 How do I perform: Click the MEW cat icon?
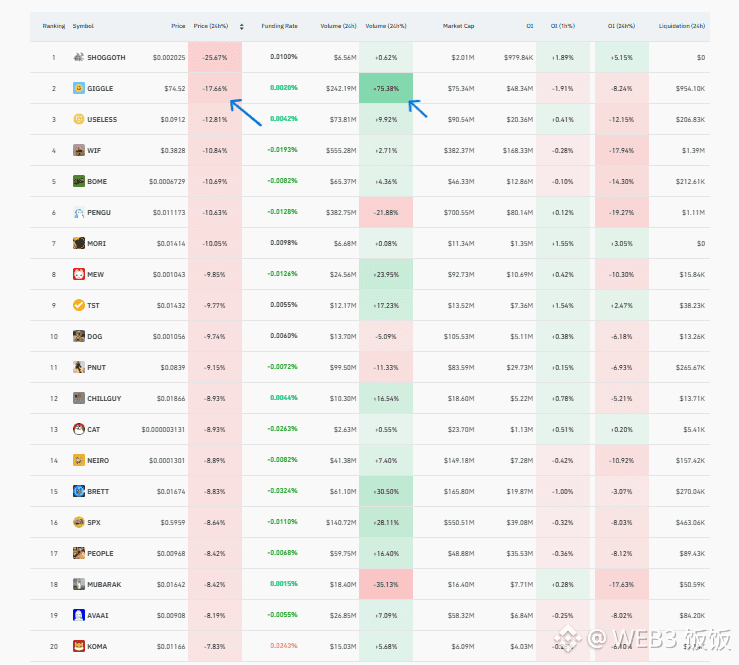(x=79, y=274)
